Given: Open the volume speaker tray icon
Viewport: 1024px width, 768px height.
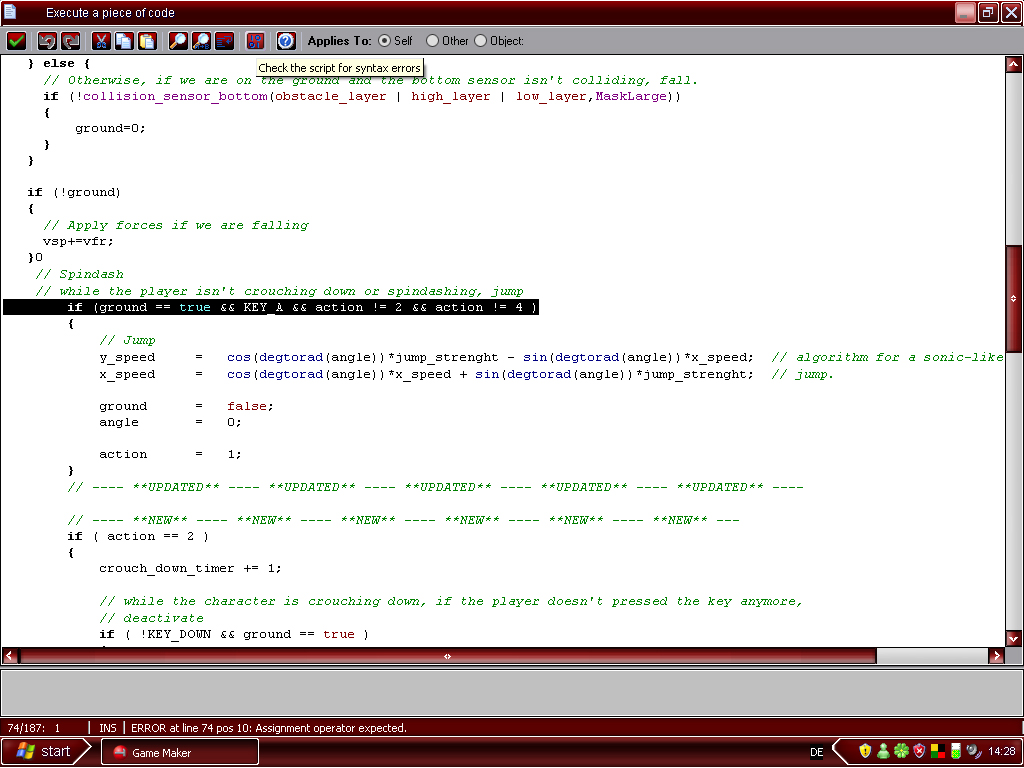Looking at the screenshot, I should 974,751.
